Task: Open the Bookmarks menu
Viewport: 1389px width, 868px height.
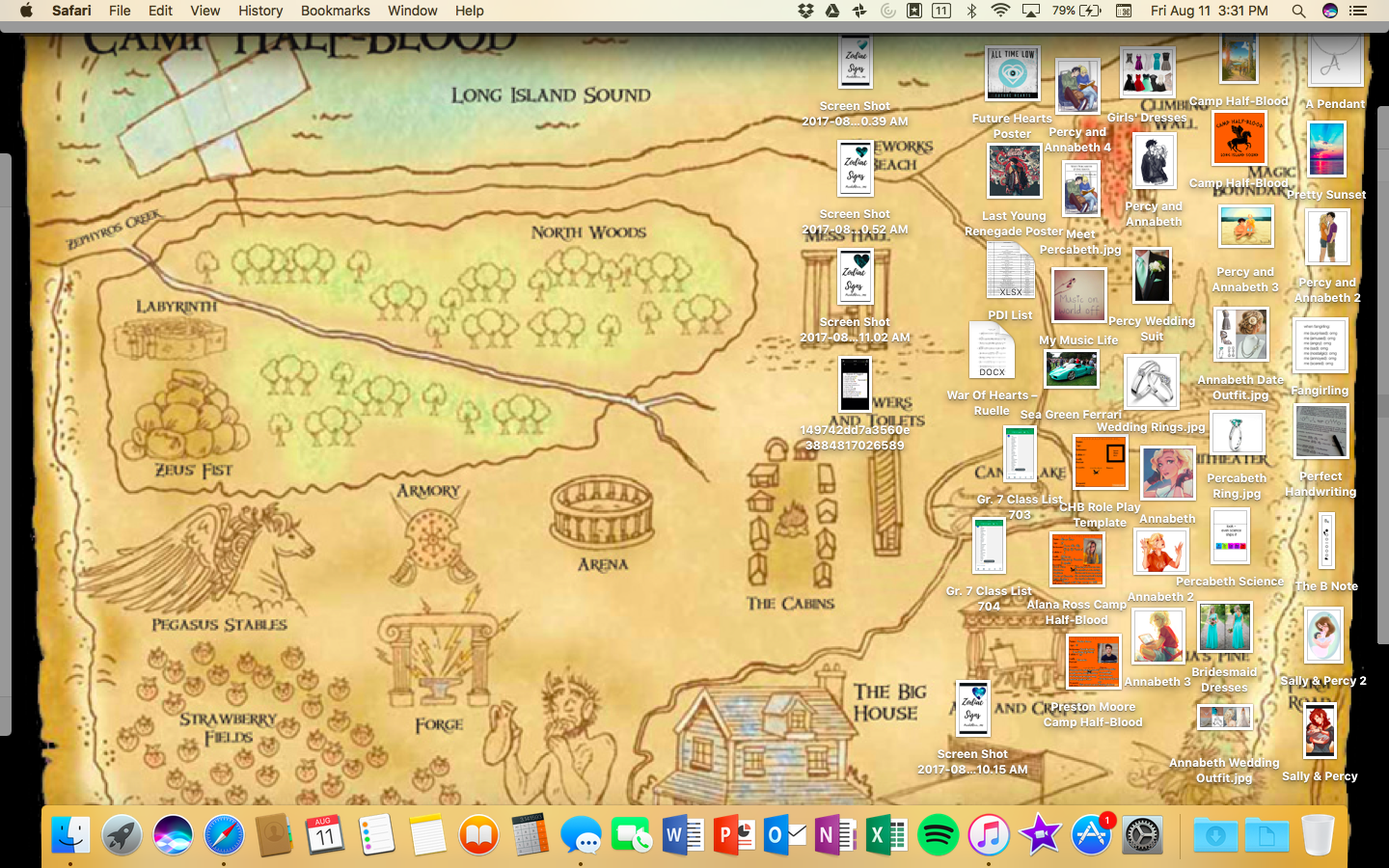Action: 335,11
